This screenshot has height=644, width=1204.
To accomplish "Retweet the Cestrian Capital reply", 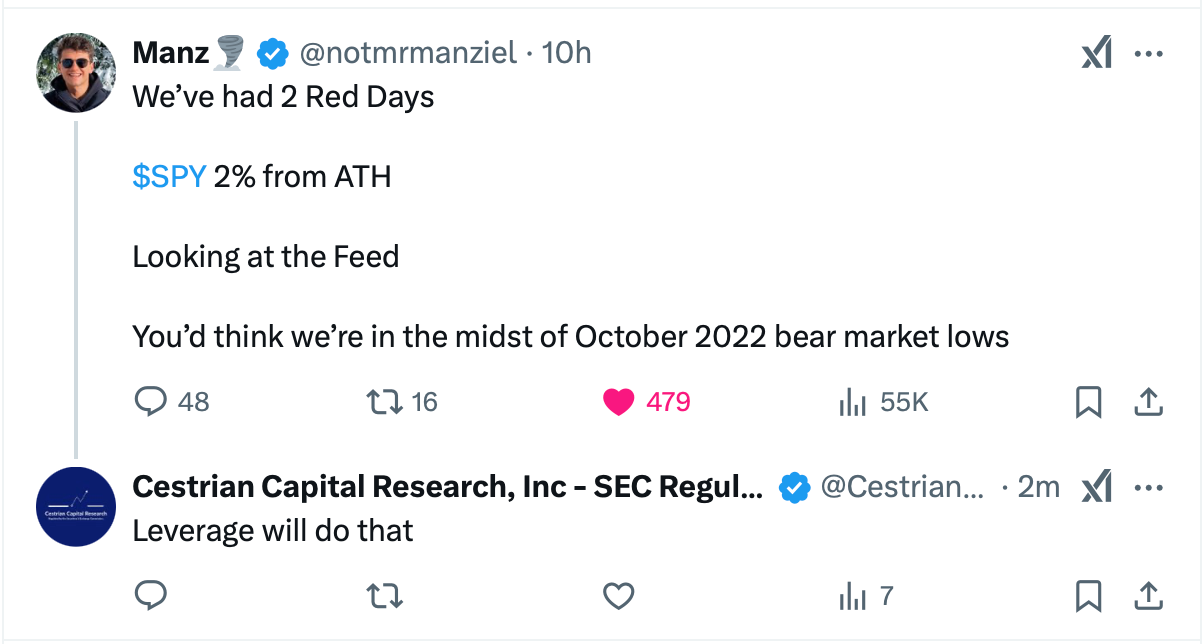I will click(381, 596).
